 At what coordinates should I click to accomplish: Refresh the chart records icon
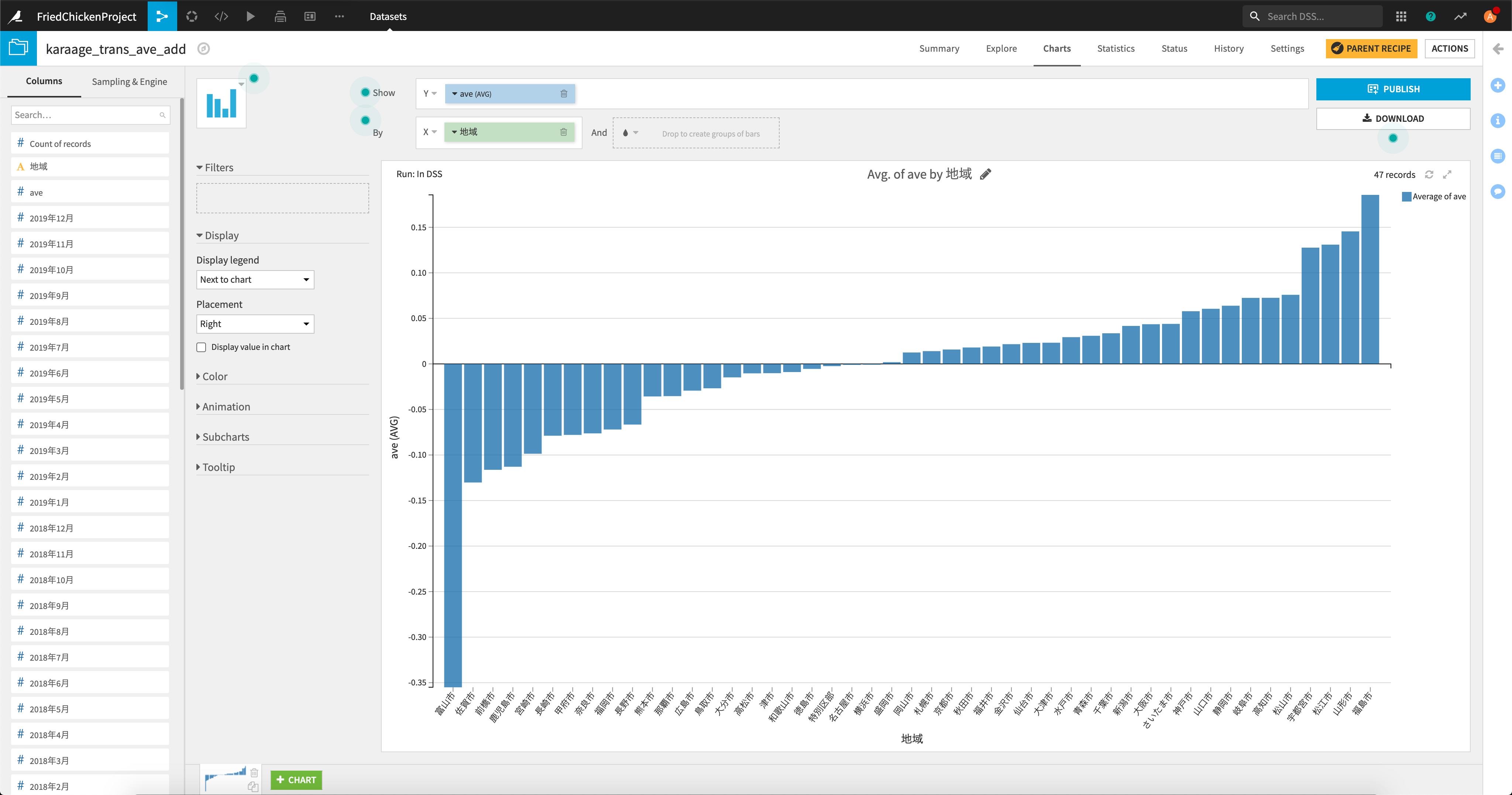coord(1429,174)
